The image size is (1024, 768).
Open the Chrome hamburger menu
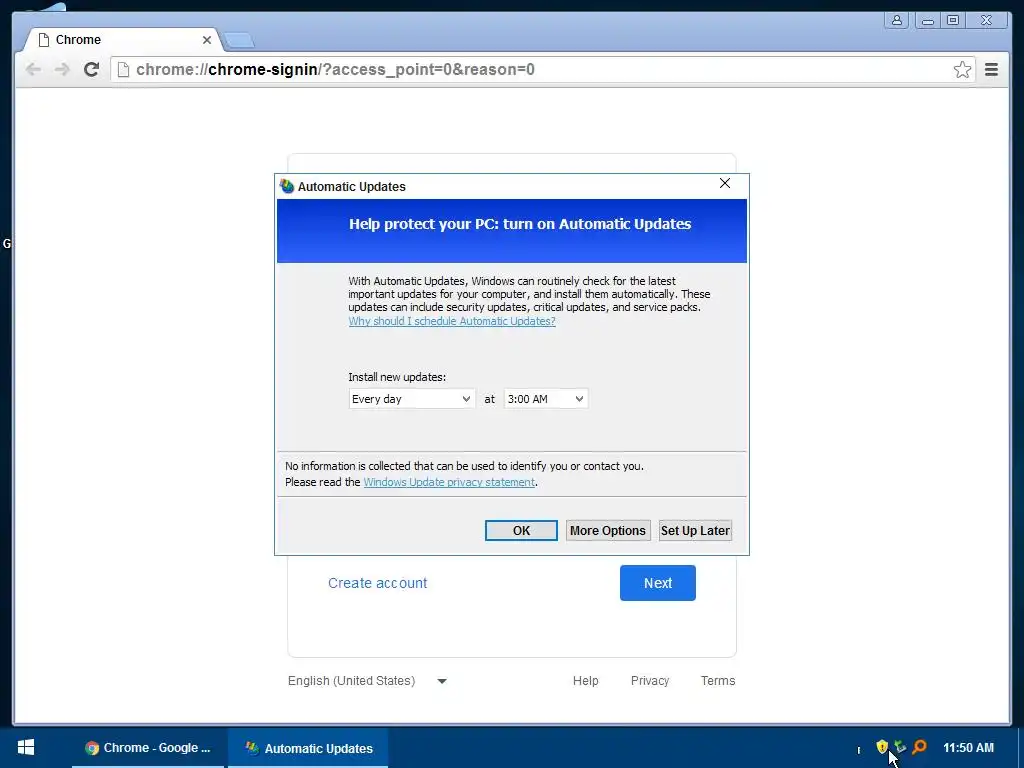coord(991,69)
